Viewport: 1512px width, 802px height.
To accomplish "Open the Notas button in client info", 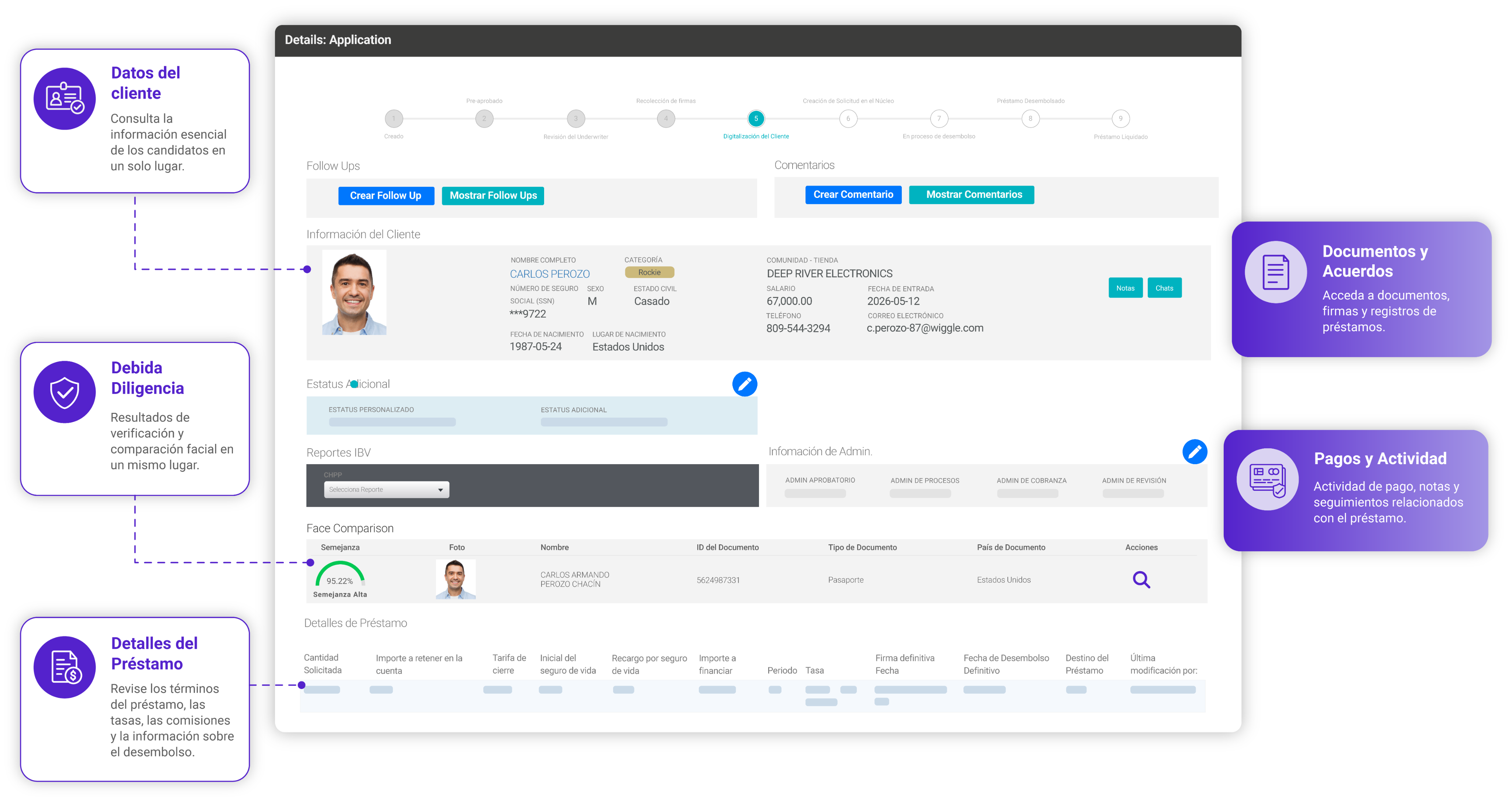I will coord(1125,288).
